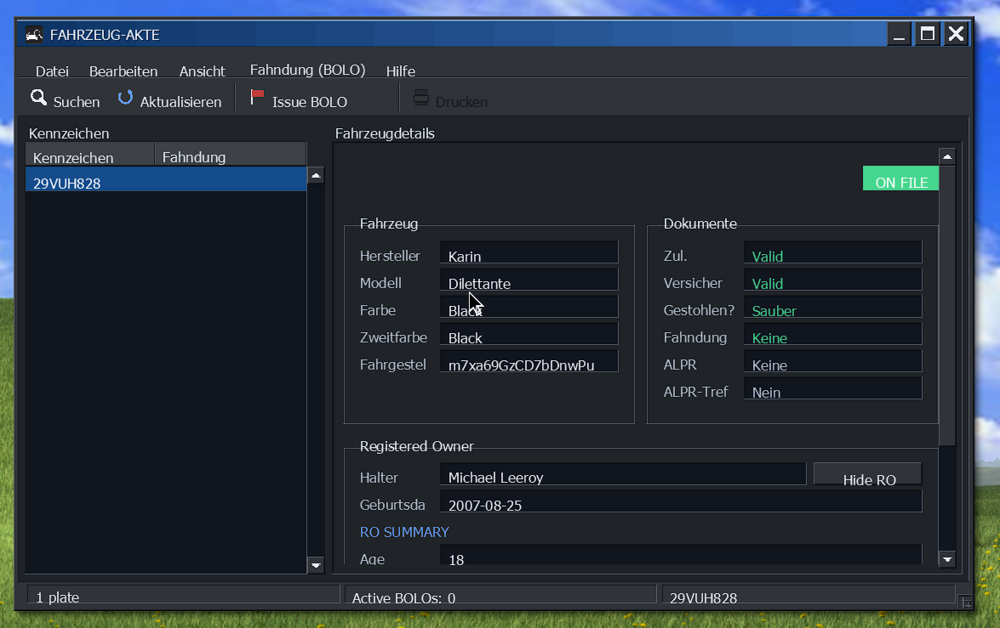Click the details panel scrollbar thumb
Screen dimensions: 1000x628
[947, 306]
